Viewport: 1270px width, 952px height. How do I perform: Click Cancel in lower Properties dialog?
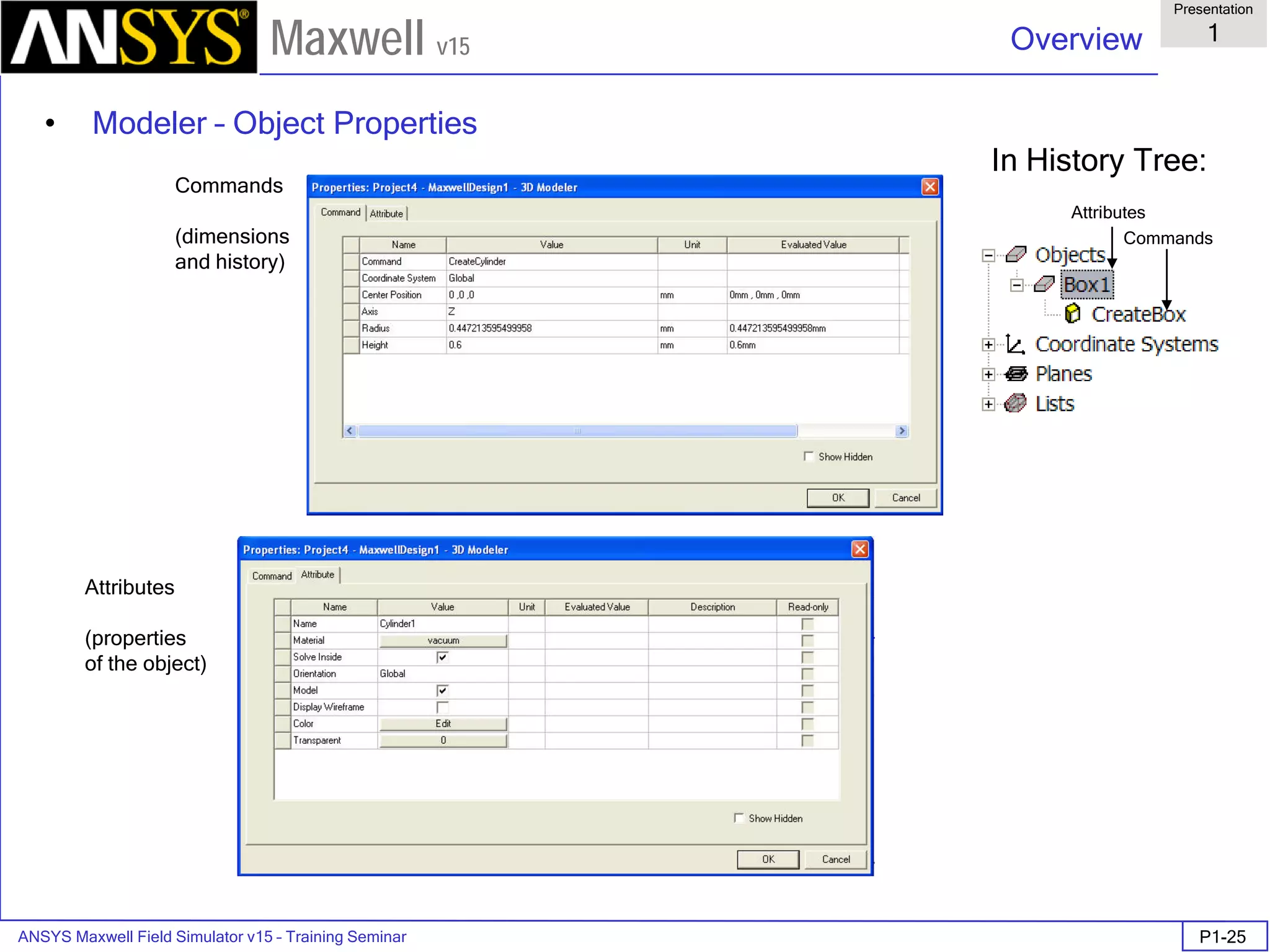click(835, 859)
